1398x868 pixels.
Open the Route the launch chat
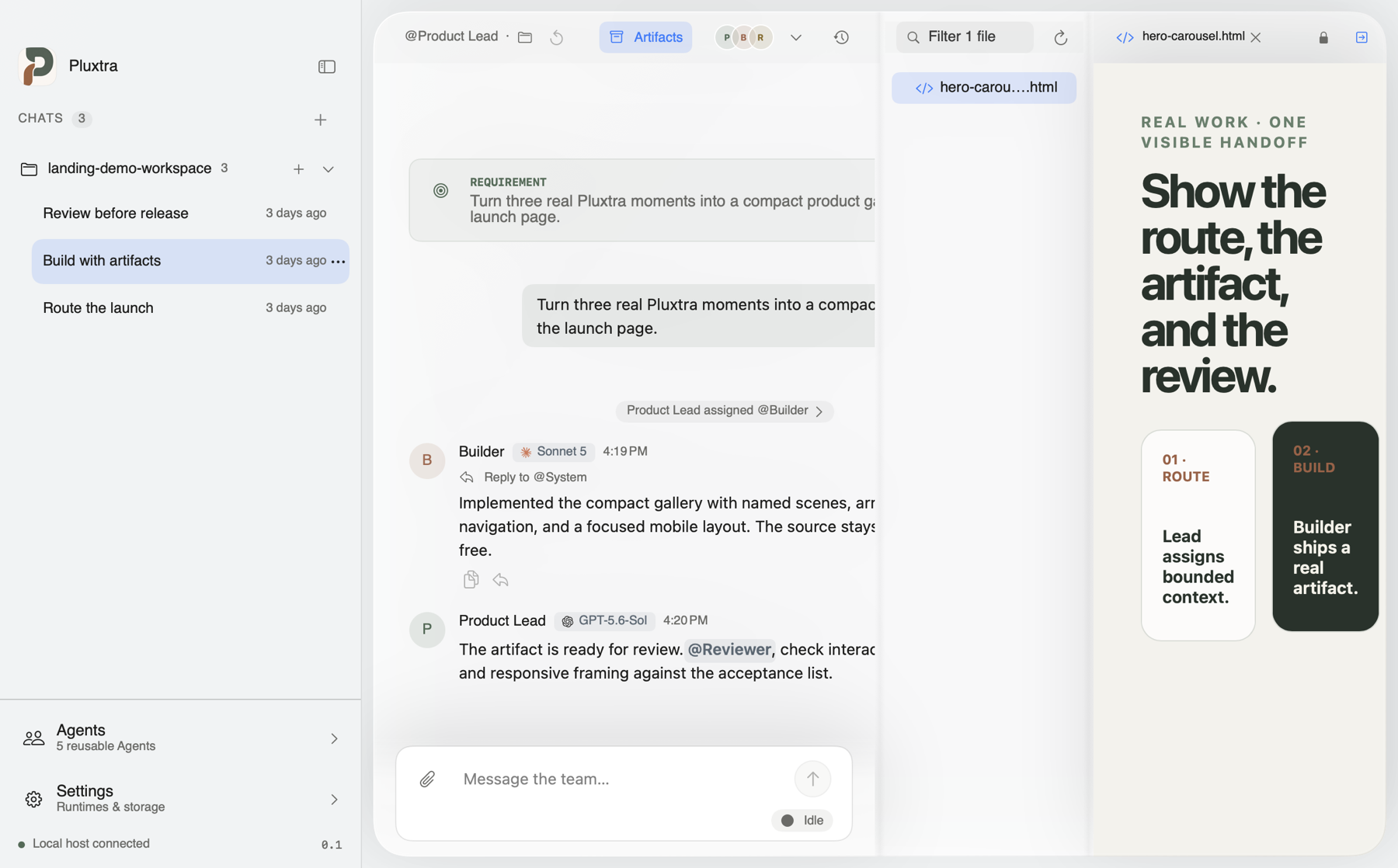point(190,308)
